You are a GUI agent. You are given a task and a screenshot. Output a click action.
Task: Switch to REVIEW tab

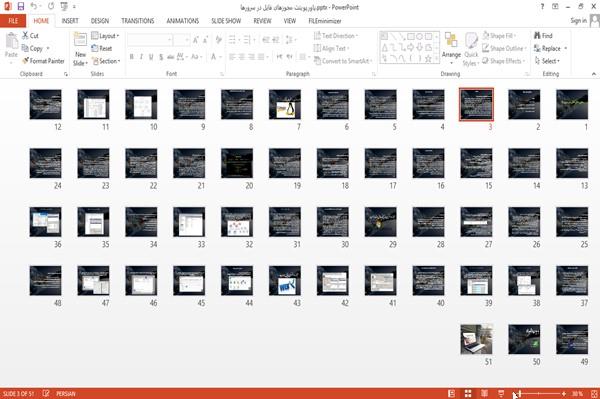tap(262, 21)
